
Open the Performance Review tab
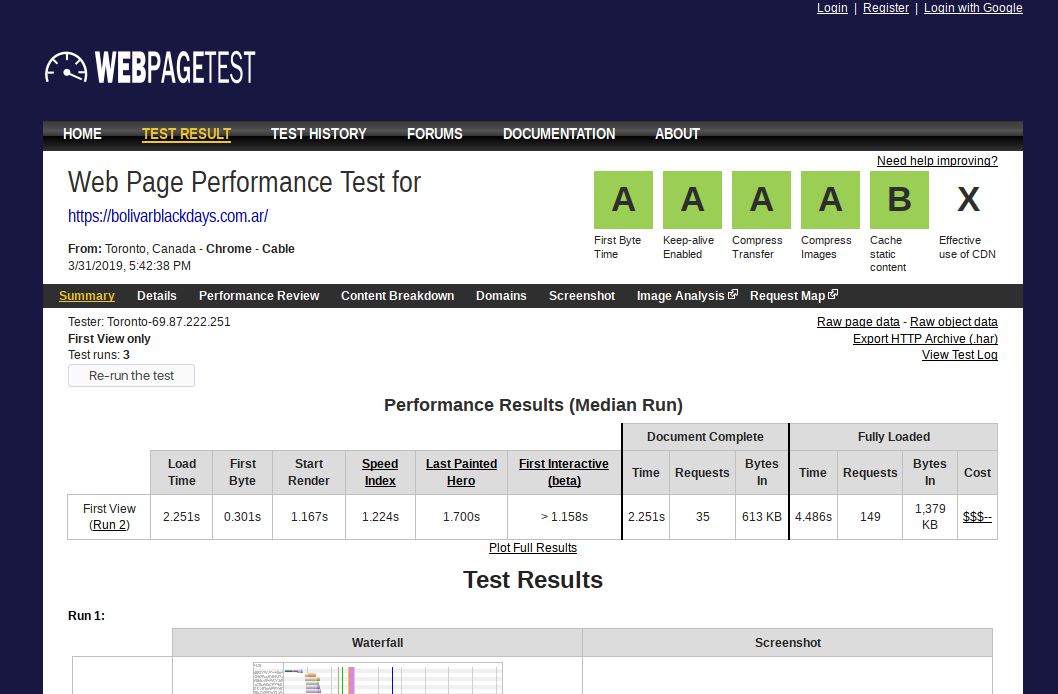click(x=258, y=295)
